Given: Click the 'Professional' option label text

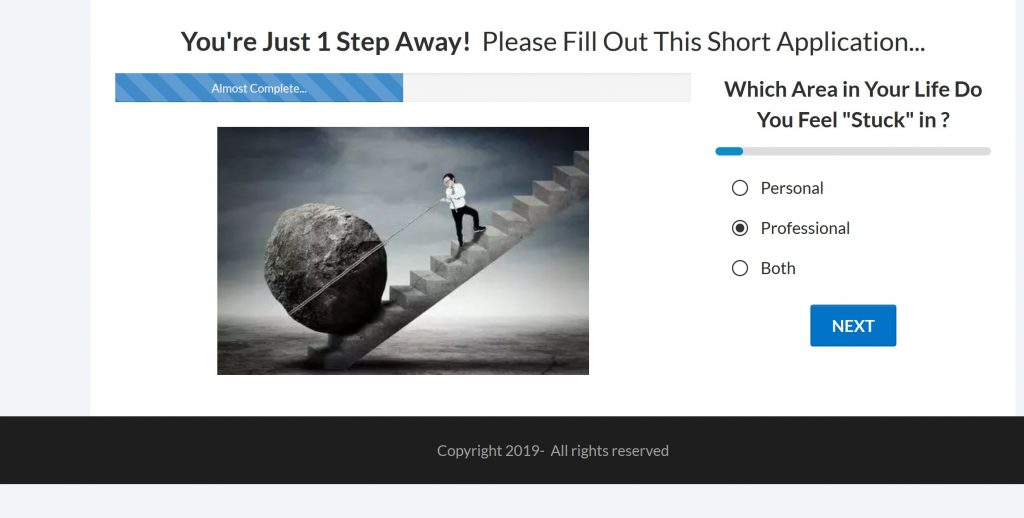Looking at the screenshot, I should [x=805, y=228].
